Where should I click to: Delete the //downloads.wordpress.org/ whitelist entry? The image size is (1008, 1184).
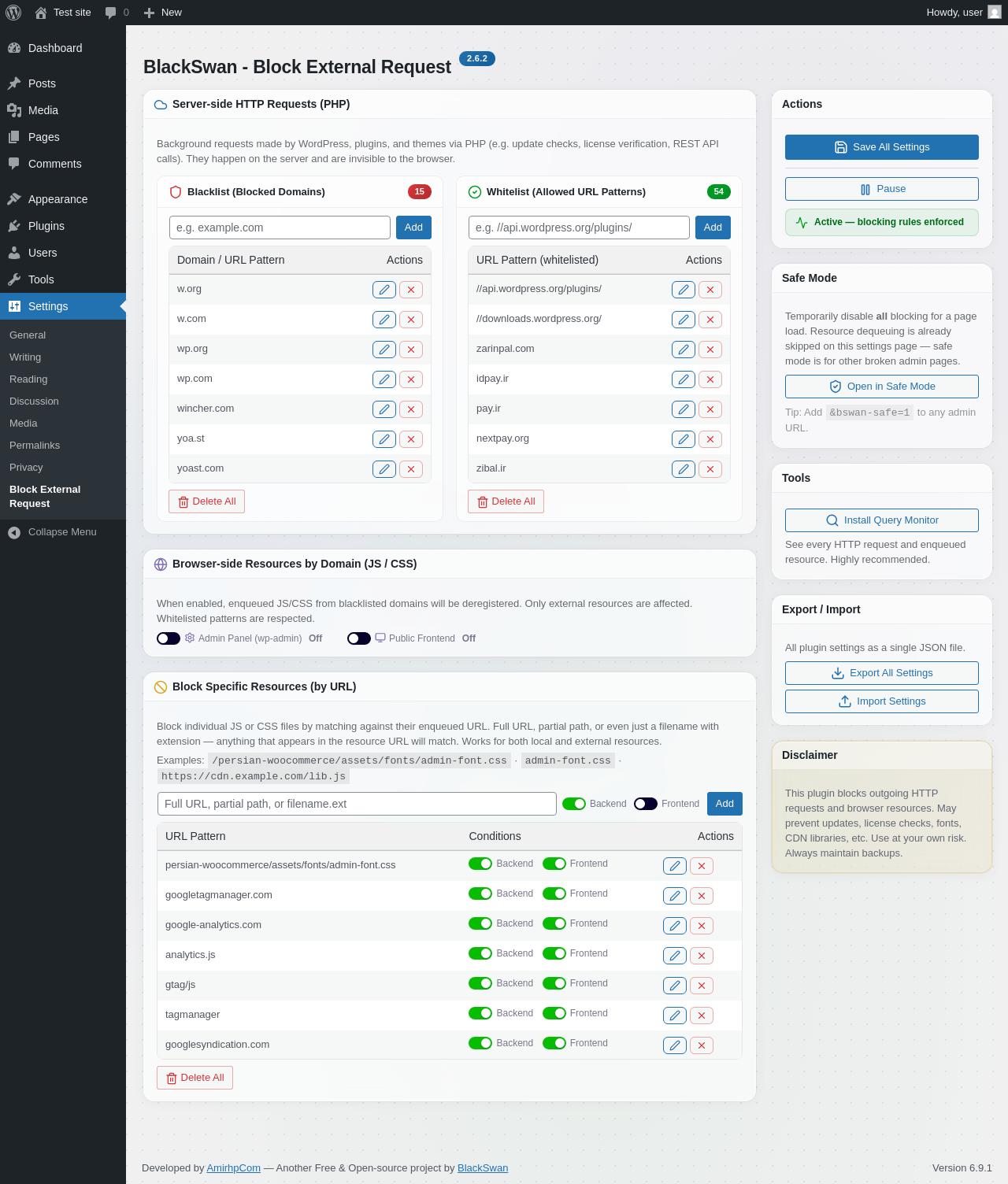pos(710,320)
